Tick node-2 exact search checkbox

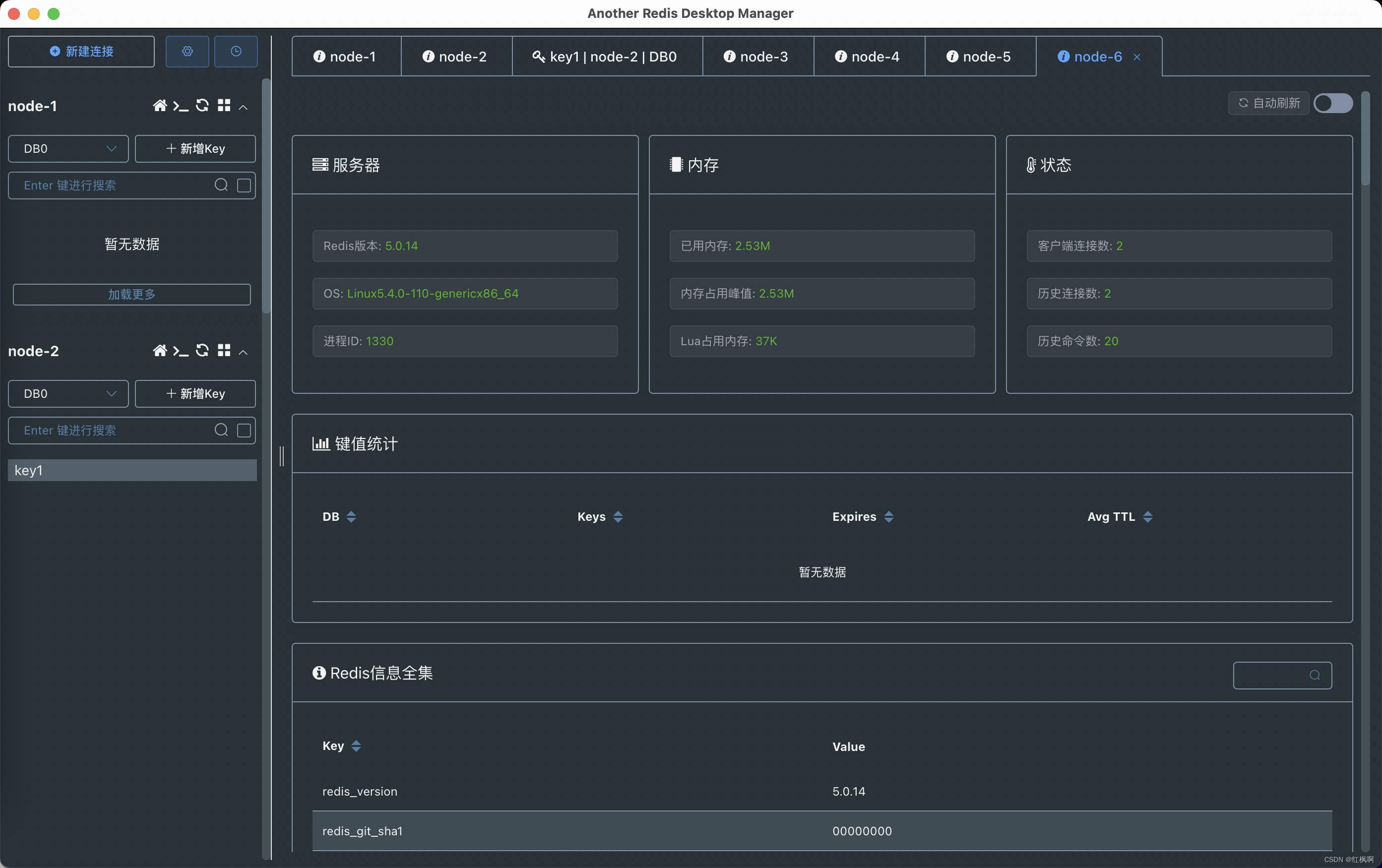[x=244, y=430]
